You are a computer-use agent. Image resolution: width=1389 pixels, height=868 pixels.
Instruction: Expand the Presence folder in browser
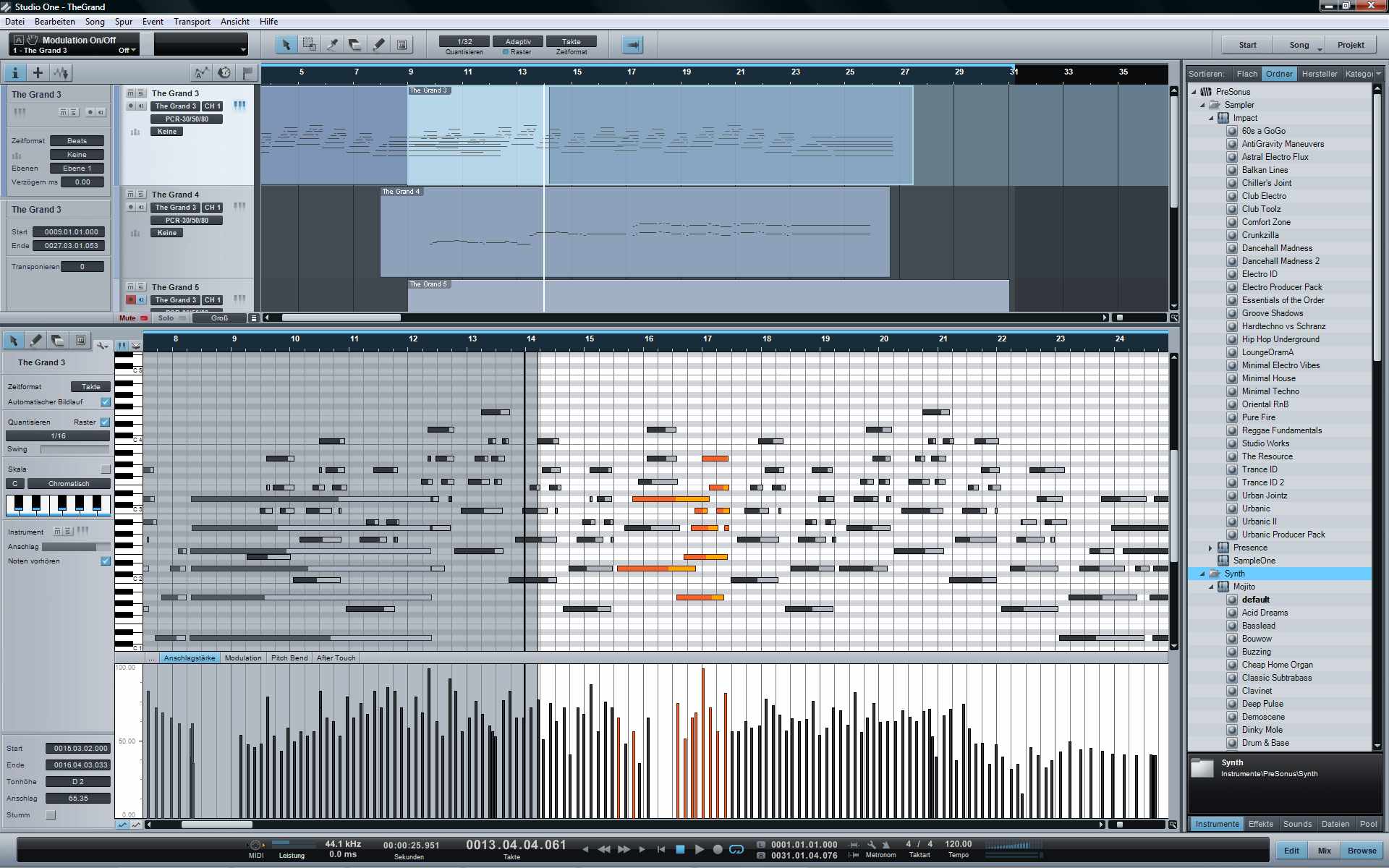[x=1211, y=548]
